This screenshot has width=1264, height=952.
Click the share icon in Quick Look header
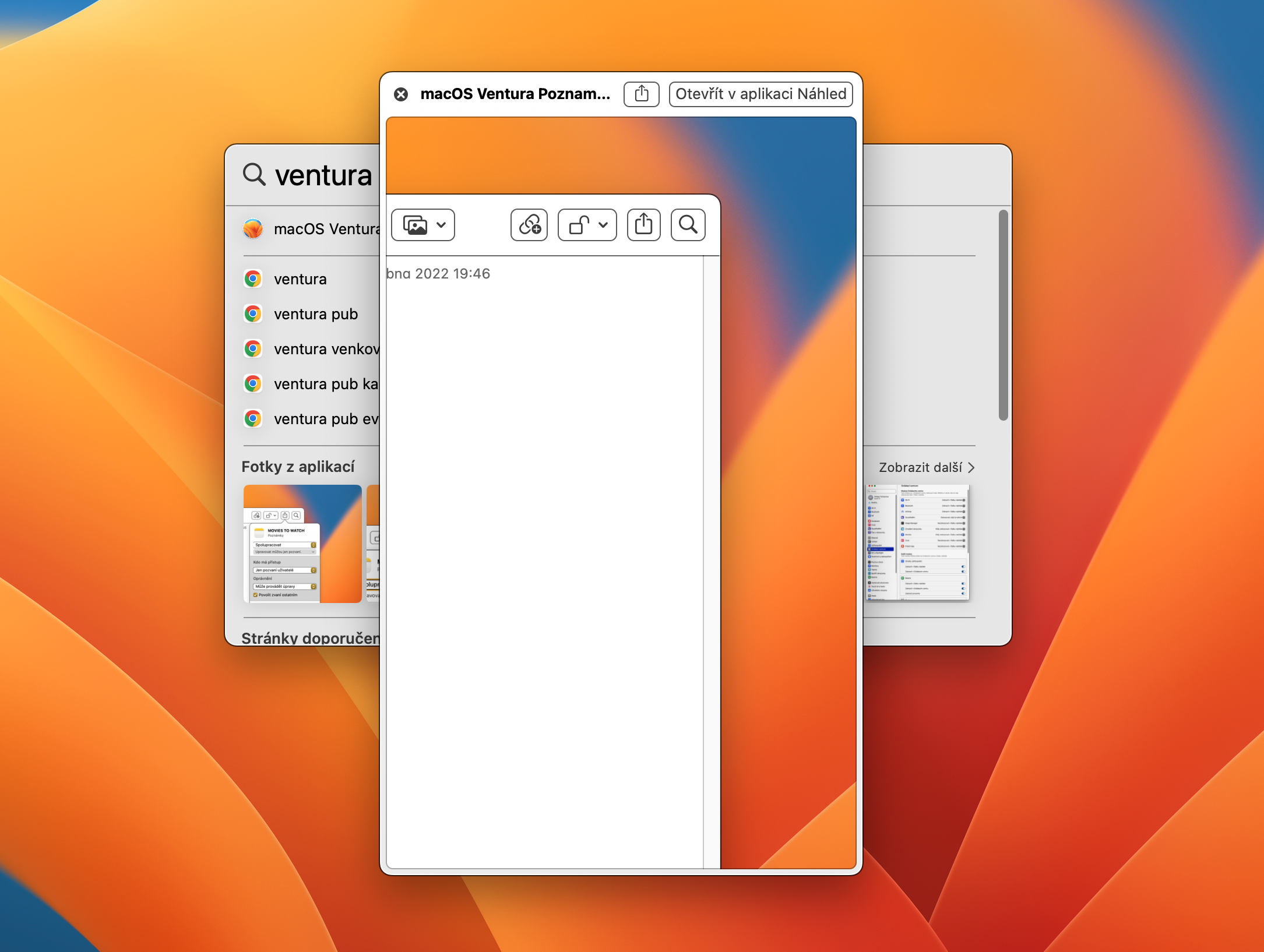(x=641, y=94)
